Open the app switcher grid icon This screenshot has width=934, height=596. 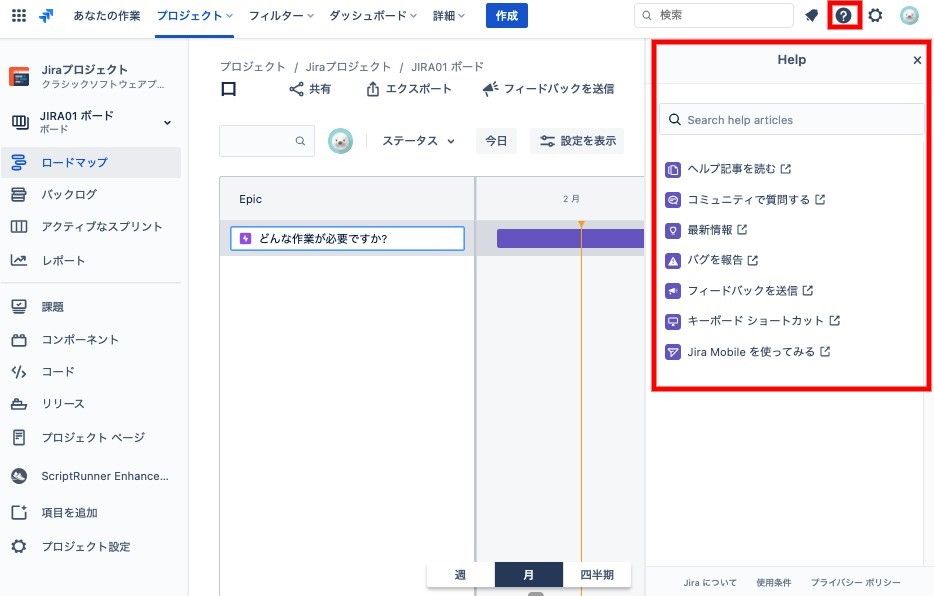(19, 15)
